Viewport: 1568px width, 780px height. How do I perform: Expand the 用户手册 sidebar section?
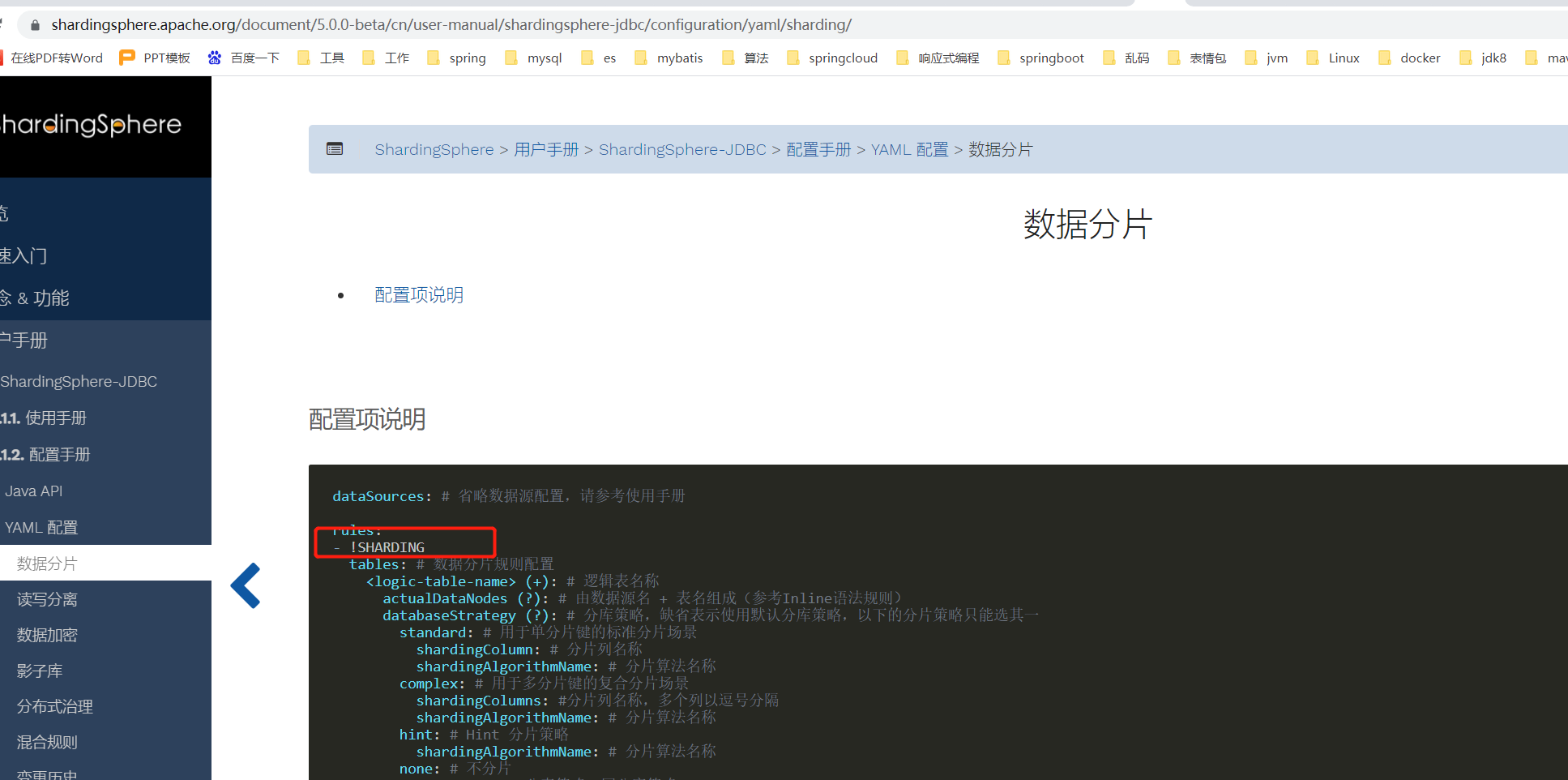[x=25, y=340]
